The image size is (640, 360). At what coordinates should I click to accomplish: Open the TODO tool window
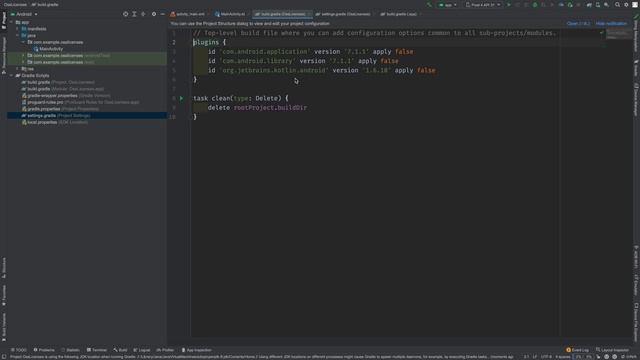[19, 350]
